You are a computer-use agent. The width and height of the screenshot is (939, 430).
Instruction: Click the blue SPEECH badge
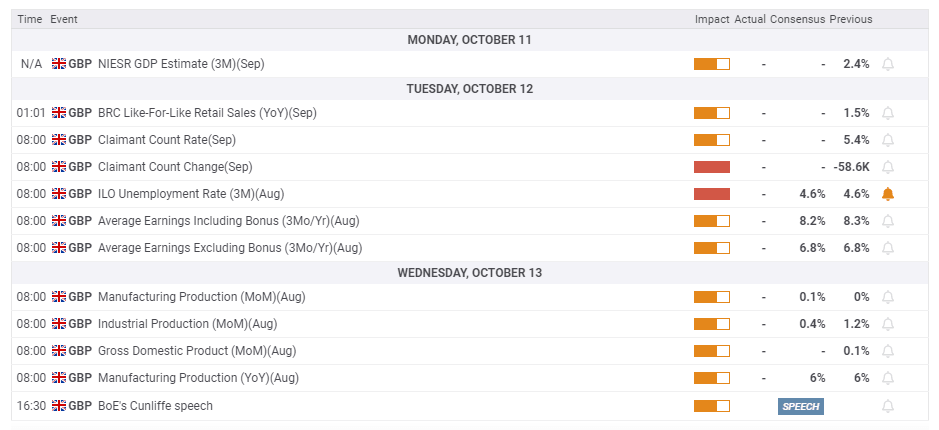click(x=800, y=406)
